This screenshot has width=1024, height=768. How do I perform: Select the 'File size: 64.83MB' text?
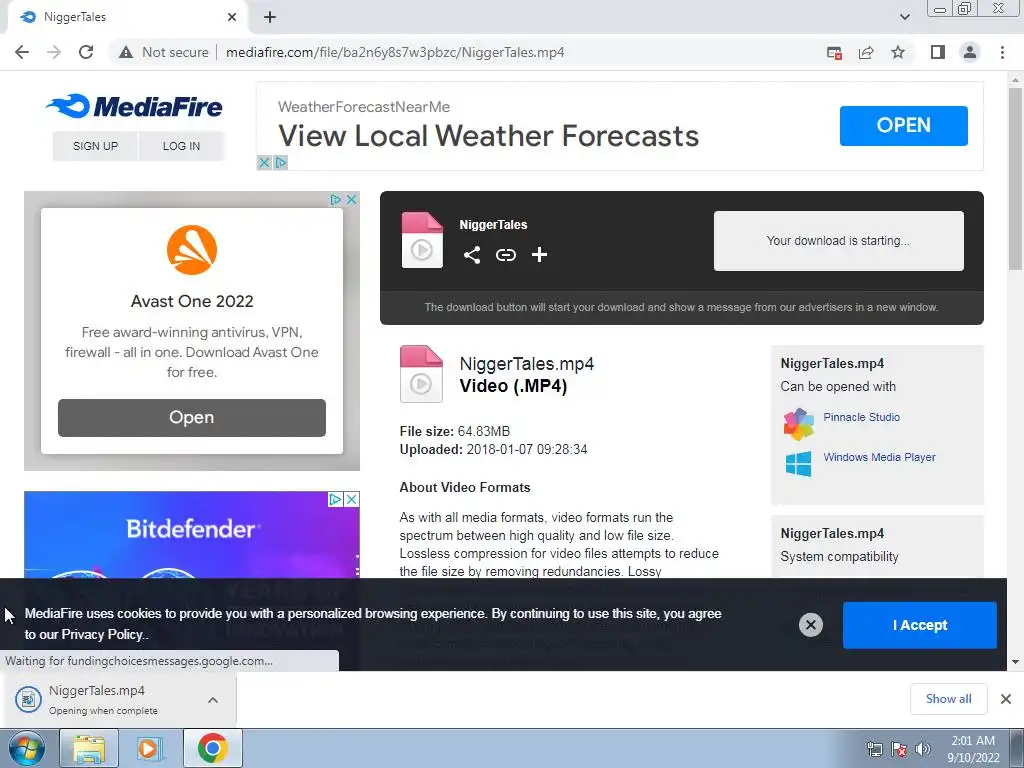[455, 431]
